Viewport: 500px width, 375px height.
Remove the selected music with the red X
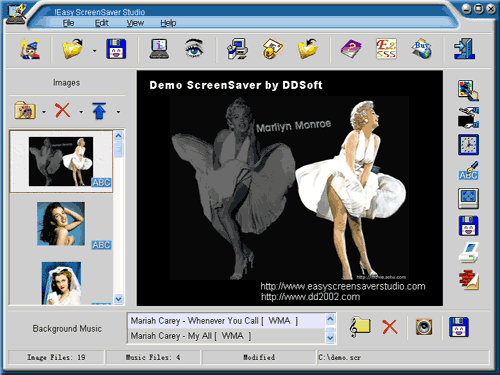(390, 327)
